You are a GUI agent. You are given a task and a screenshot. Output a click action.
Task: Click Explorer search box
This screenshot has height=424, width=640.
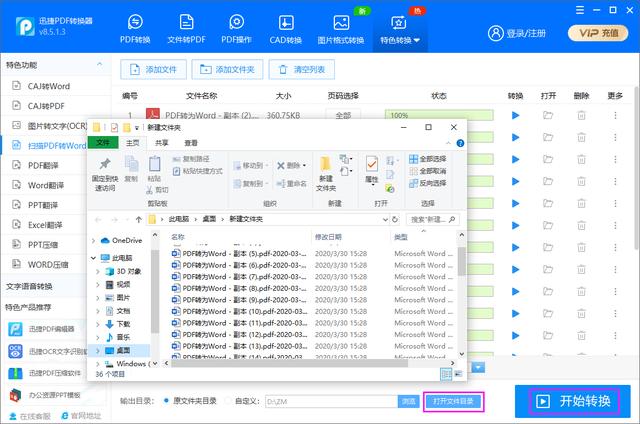pyautogui.click(x=433, y=220)
